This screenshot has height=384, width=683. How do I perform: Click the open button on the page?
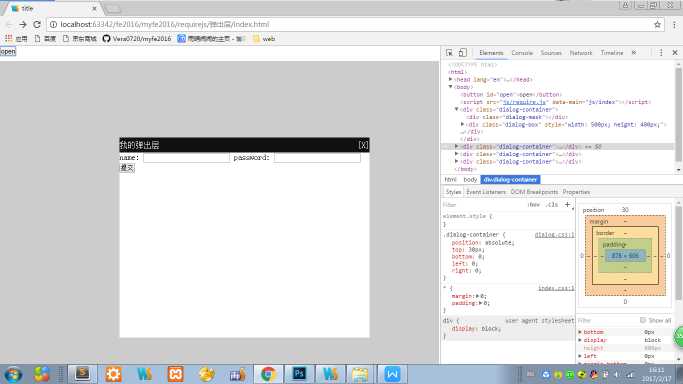8,51
